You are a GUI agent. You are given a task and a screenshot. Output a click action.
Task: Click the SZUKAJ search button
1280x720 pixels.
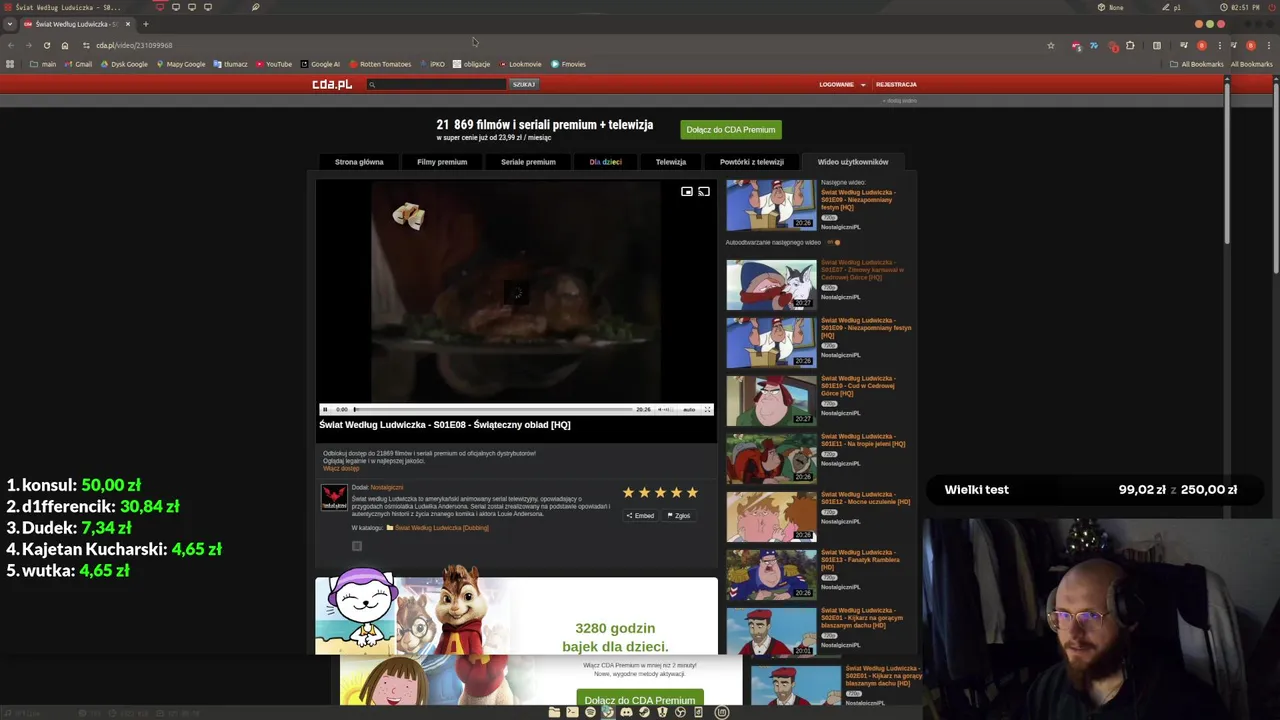pos(524,84)
